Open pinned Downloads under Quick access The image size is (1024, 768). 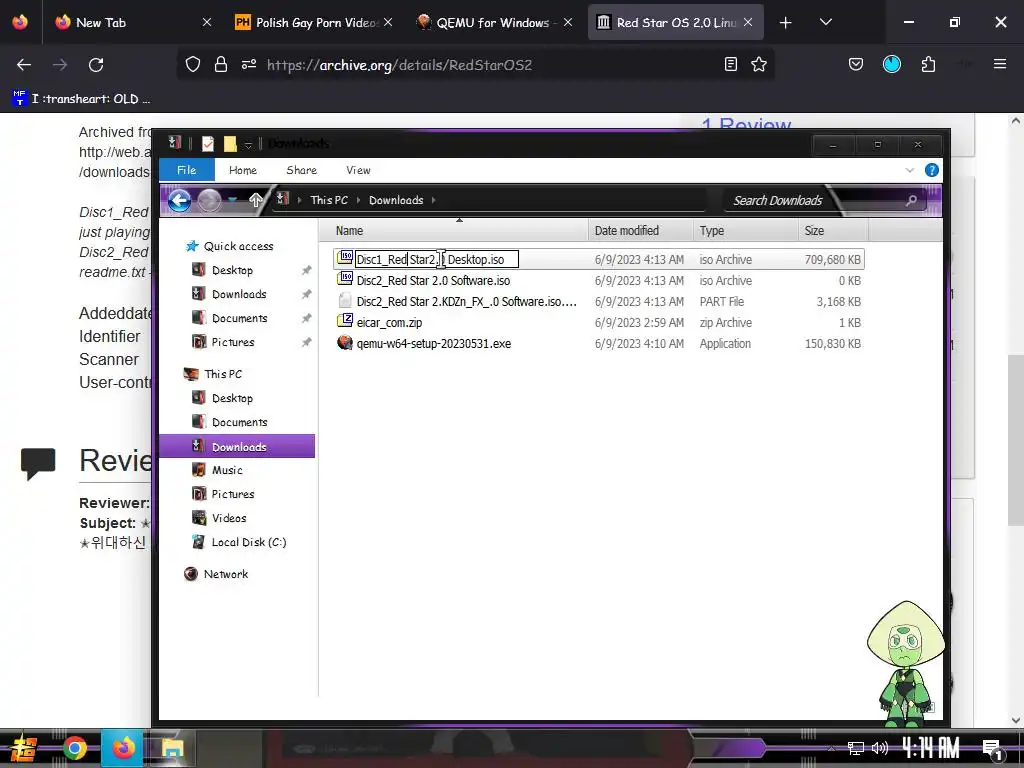click(x=238, y=295)
